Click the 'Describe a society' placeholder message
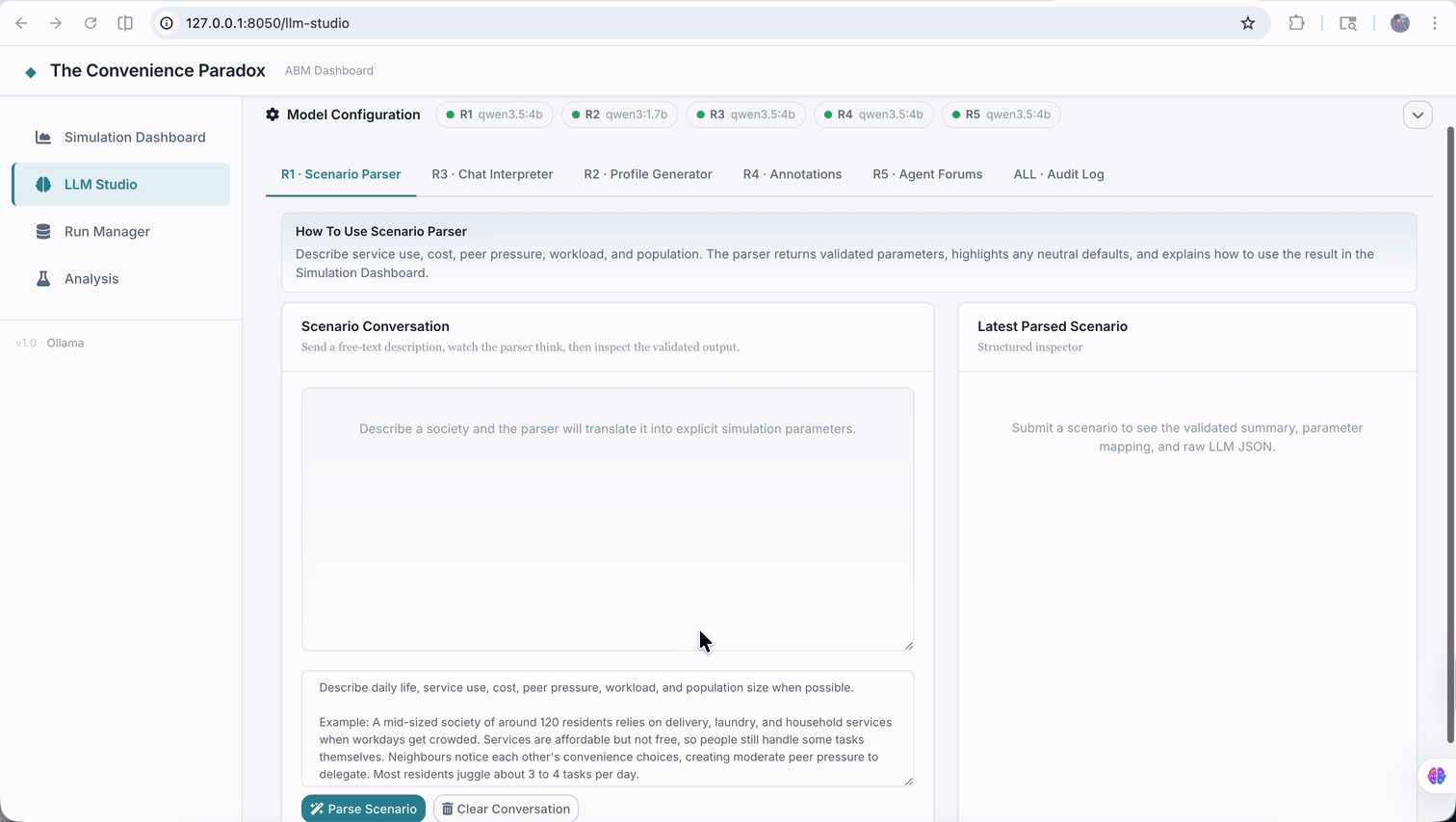Viewport: 1456px width, 822px height. tap(608, 428)
